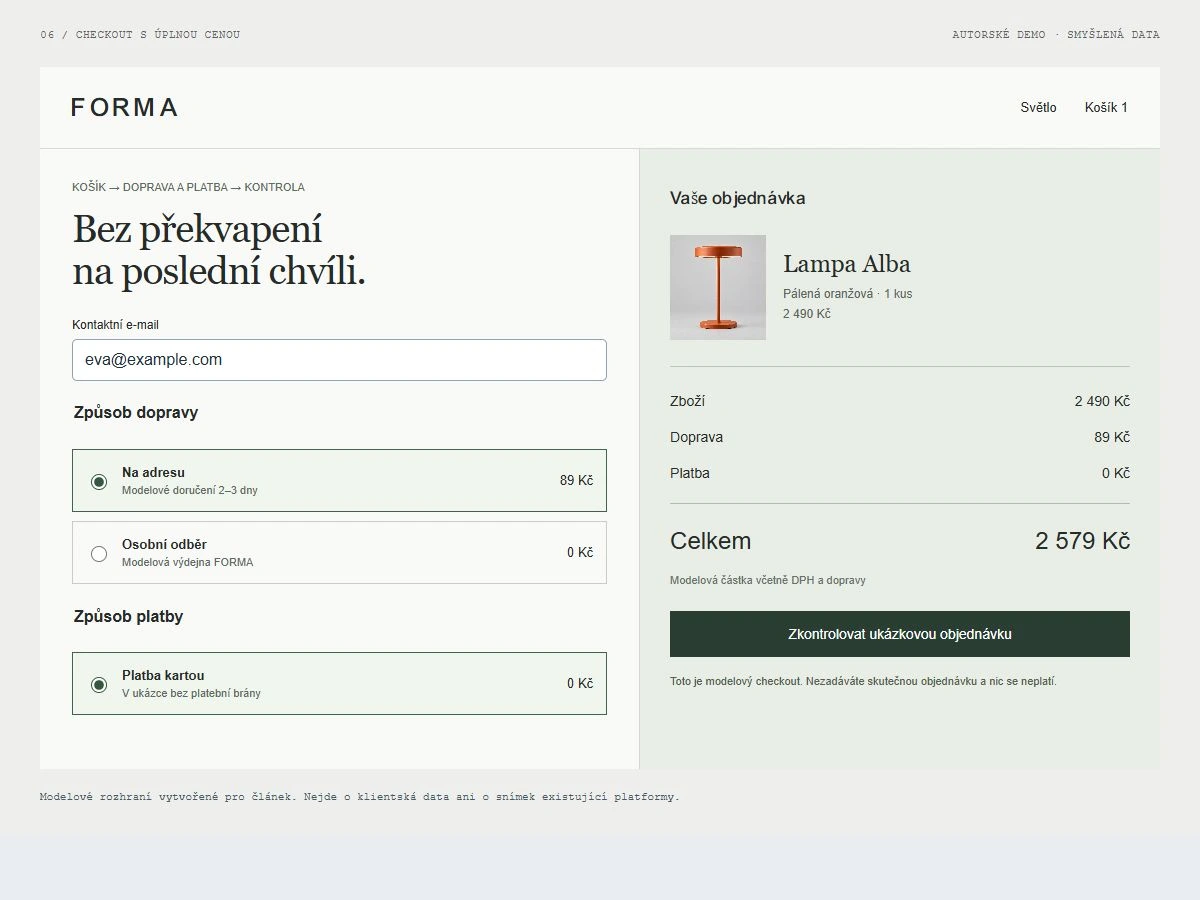This screenshot has height=900, width=1200.
Task: Click the Platba summary row label
Action: 690,473
